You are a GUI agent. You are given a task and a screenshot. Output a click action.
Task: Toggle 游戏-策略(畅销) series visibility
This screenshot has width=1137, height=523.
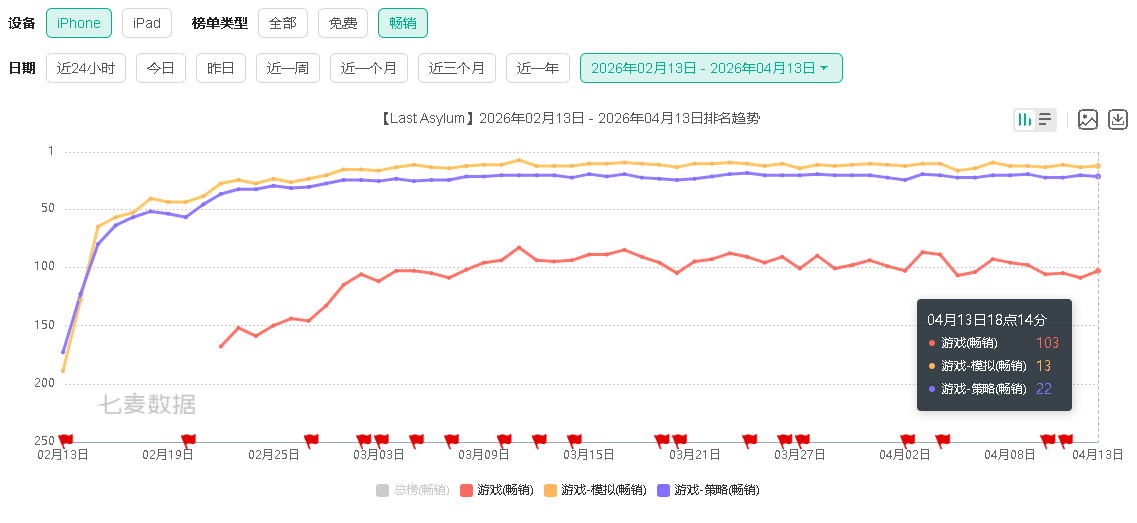click(706, 490)
